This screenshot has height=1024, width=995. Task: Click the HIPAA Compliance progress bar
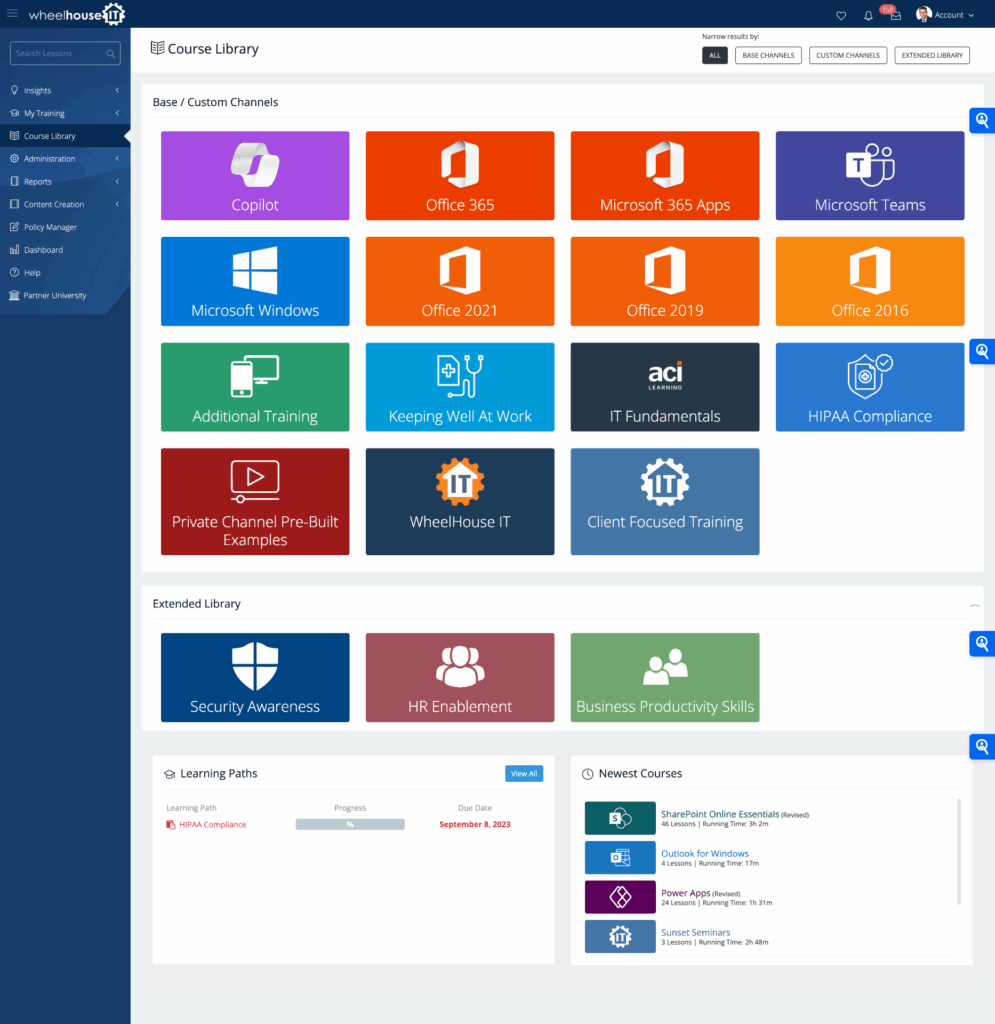click(x=350, y=825)
